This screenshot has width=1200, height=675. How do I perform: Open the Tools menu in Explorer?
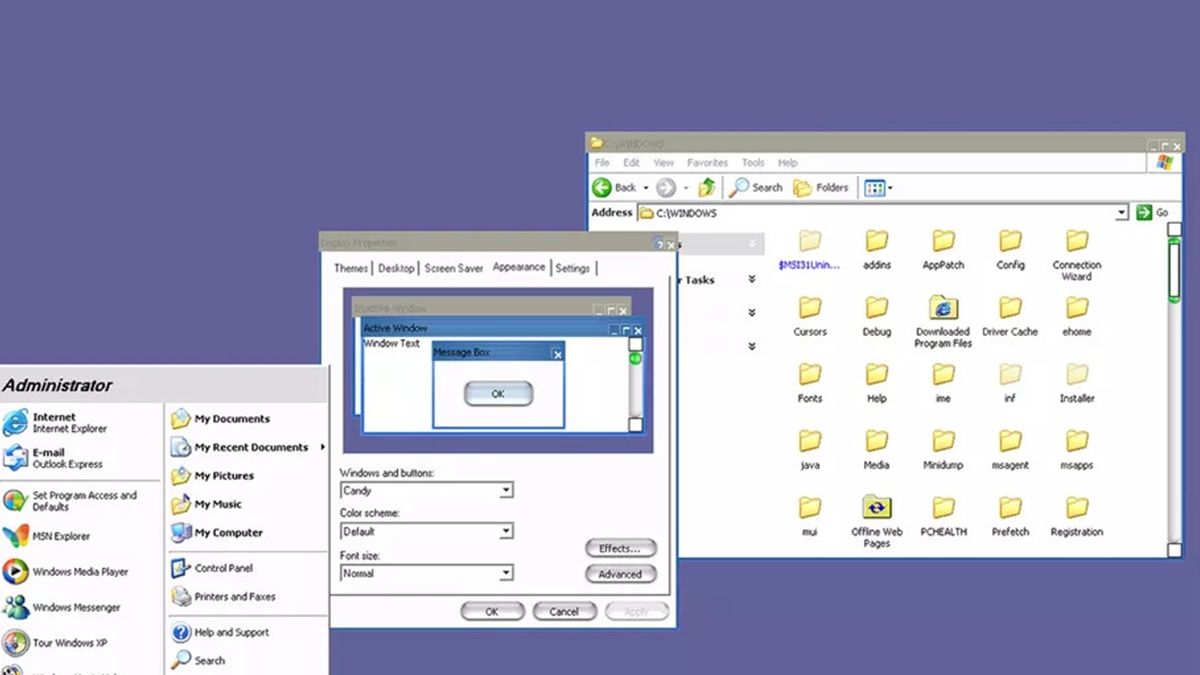pyautogui.click(x=753, y=162)
